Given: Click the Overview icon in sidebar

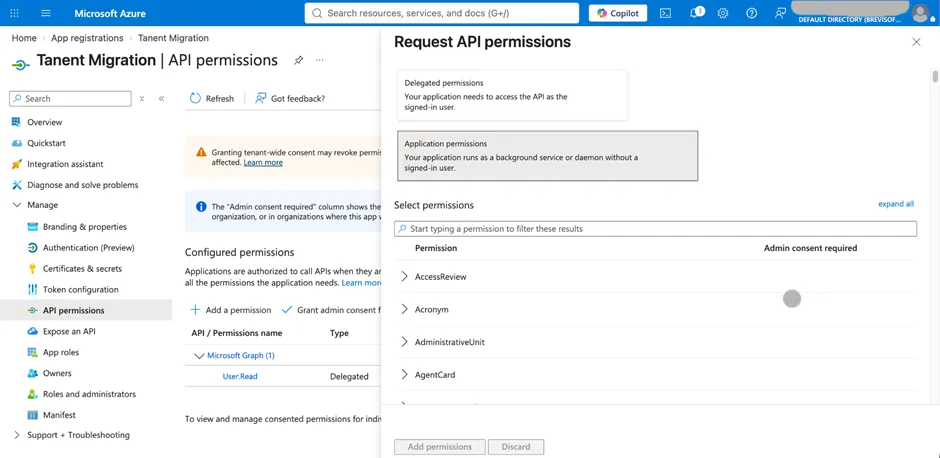Looking at the screenshot, I should tap(16, 122).
